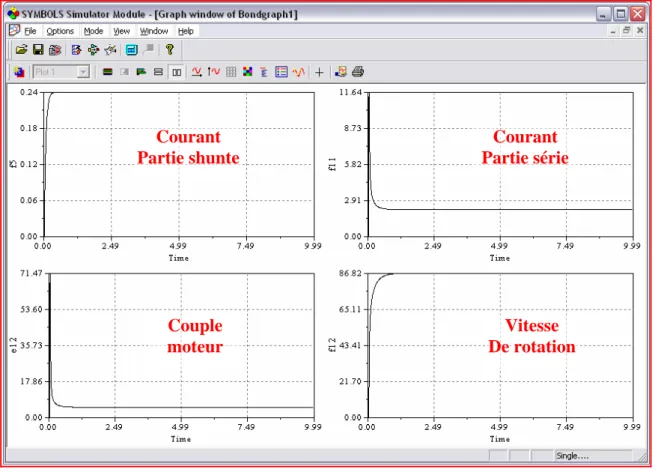Click the horizontal axis scaling icon
Viewport: 655px width, 469px height.
coord(196,72)
